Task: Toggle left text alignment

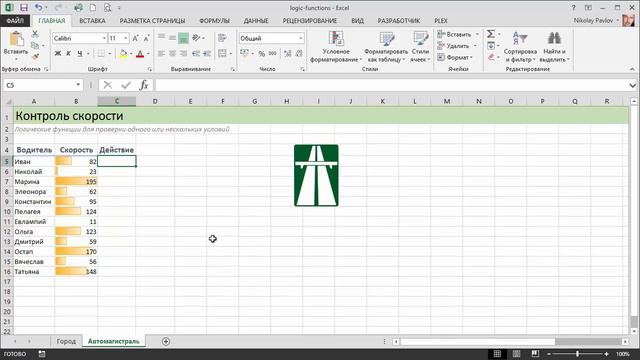Action: coord(162,53)
